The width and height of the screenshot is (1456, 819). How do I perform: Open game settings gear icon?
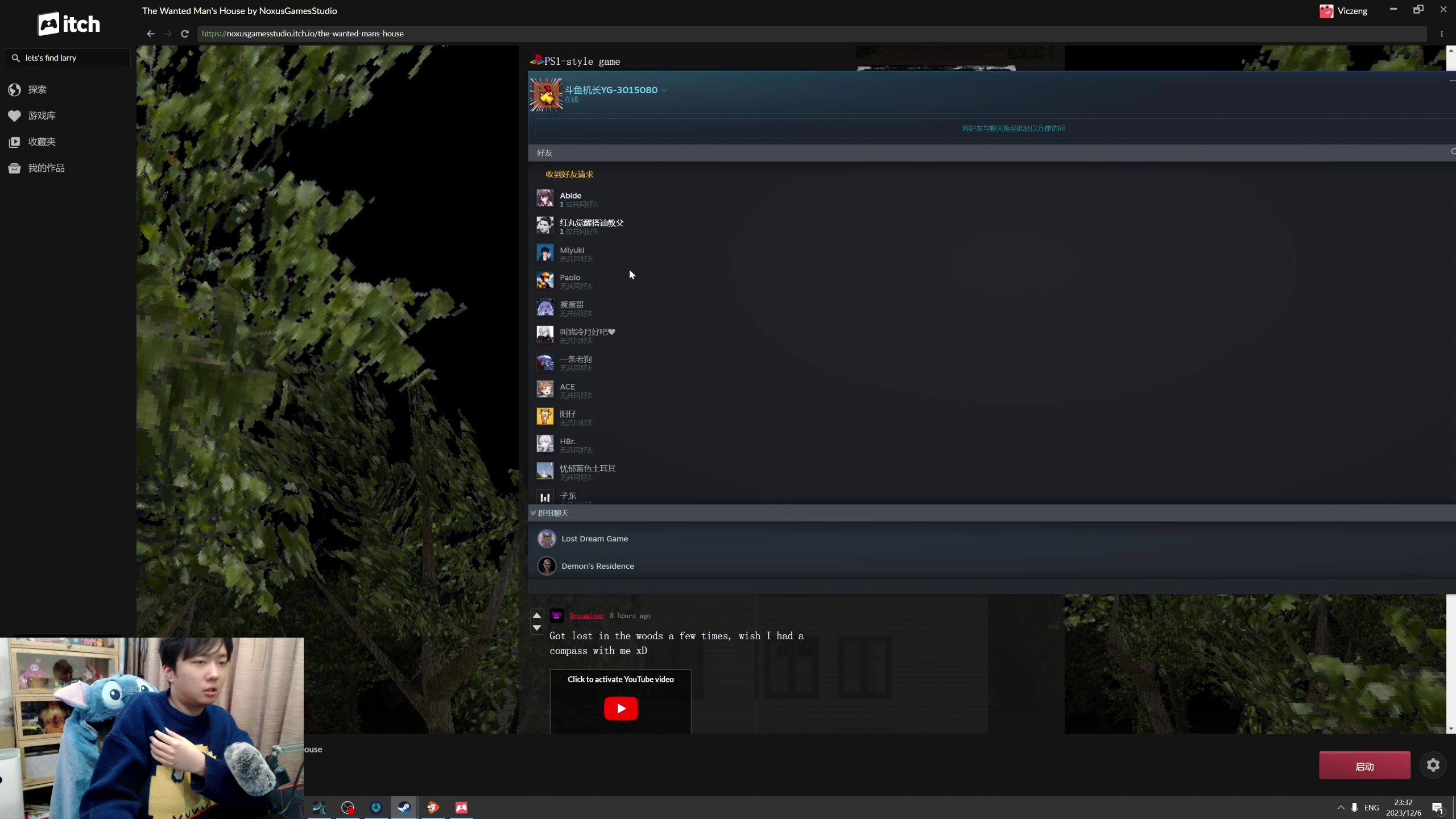pos(1433,765)
